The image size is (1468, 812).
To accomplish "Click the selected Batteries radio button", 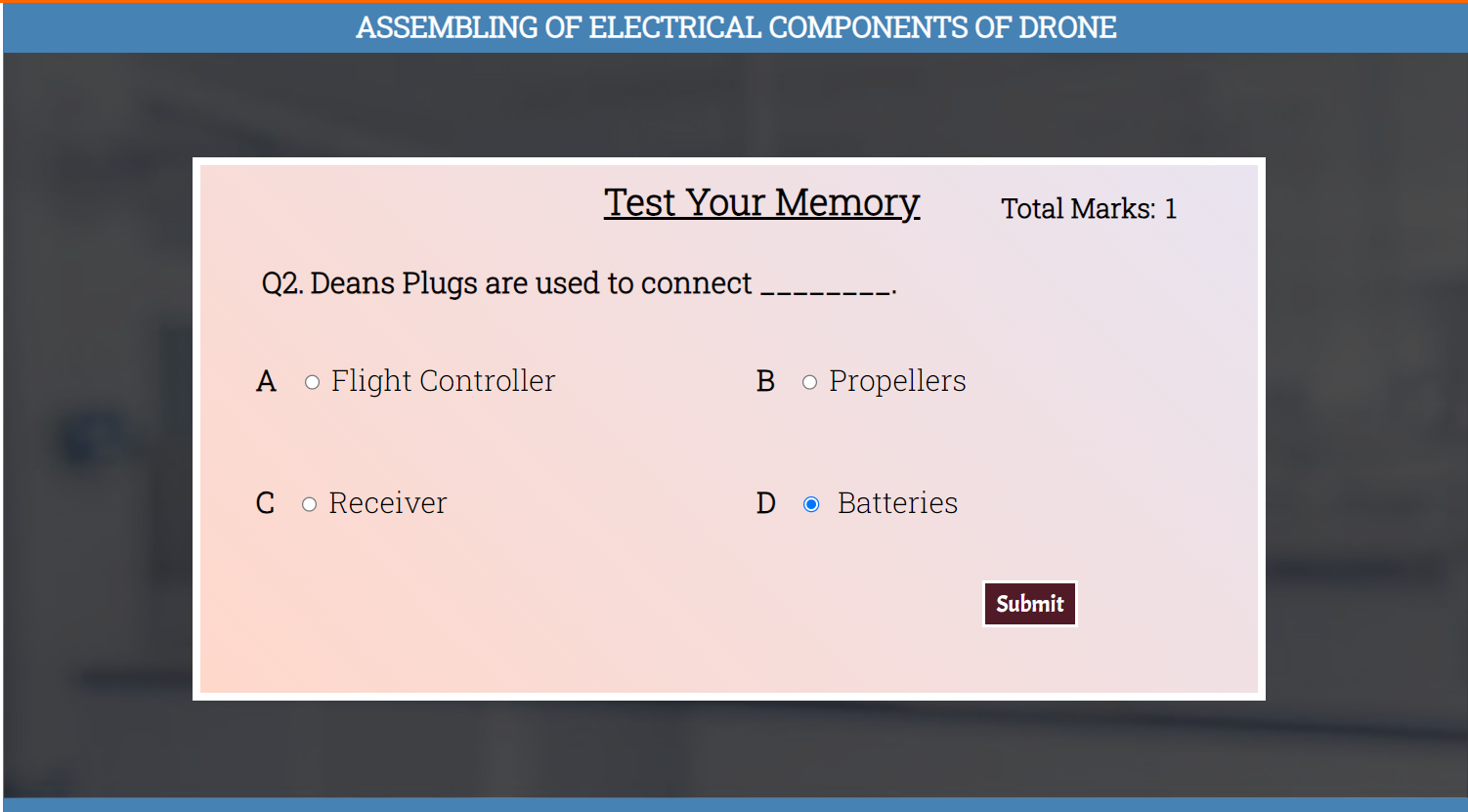I will pyautogui.click(x=811, y=504).
